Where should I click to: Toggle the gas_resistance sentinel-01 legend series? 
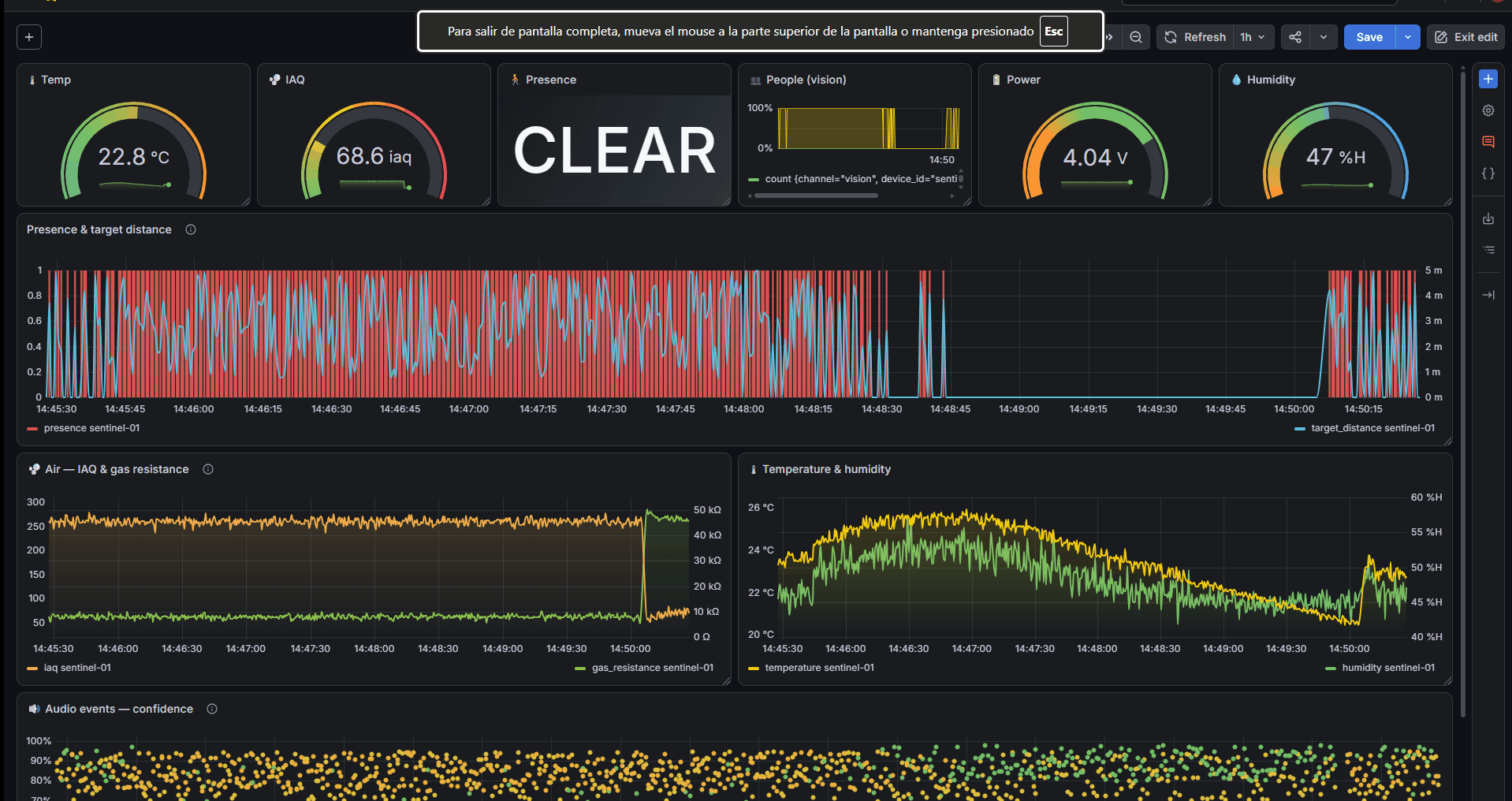[653, 668]
